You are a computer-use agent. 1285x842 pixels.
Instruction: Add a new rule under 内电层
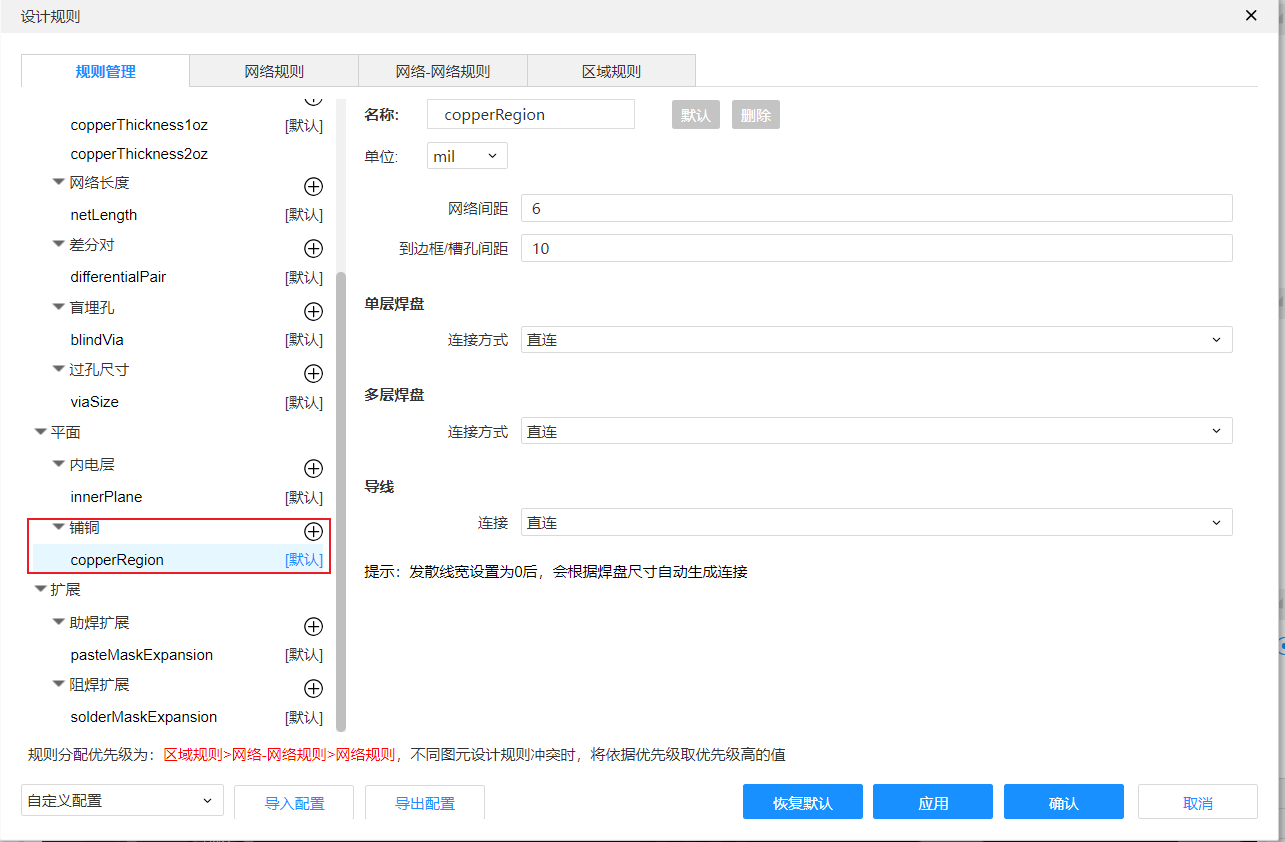[313, 468]
